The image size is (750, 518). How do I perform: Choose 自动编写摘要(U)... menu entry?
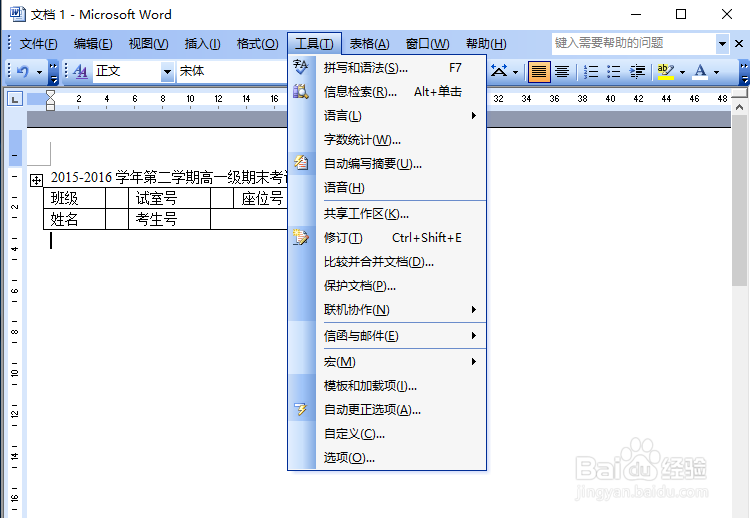click(387, 164)
